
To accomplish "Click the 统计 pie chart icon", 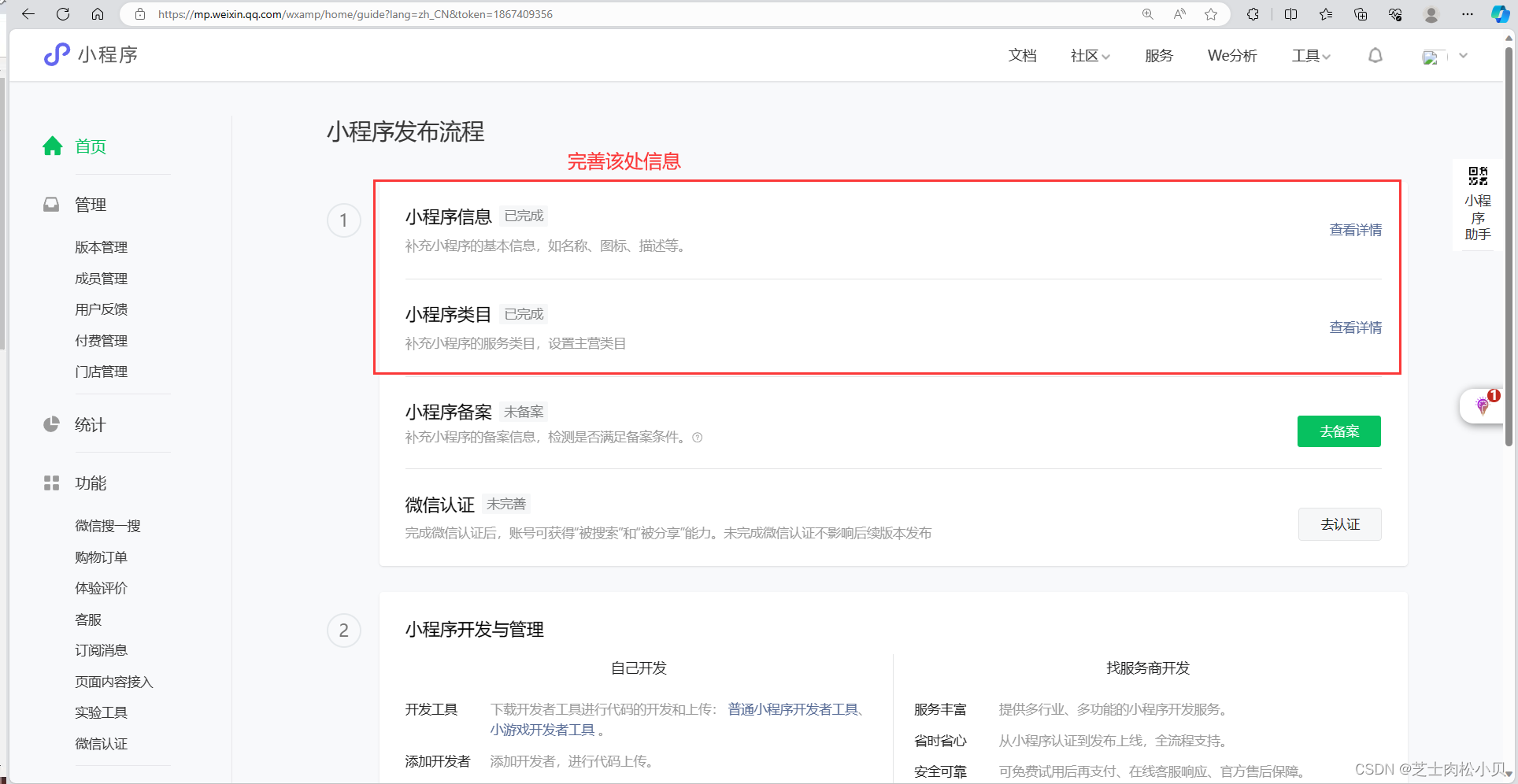I will coord(51,424).
